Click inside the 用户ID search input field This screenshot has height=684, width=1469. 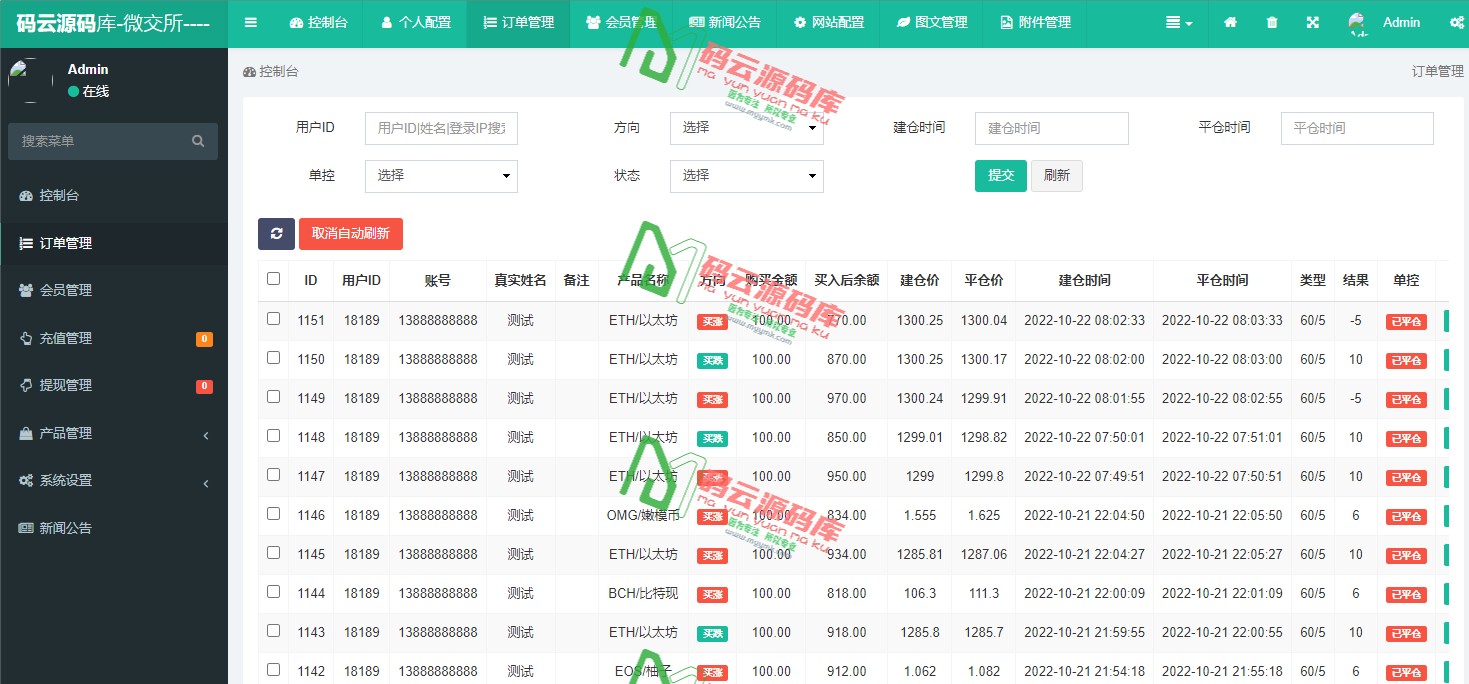[x=441, y=128]
